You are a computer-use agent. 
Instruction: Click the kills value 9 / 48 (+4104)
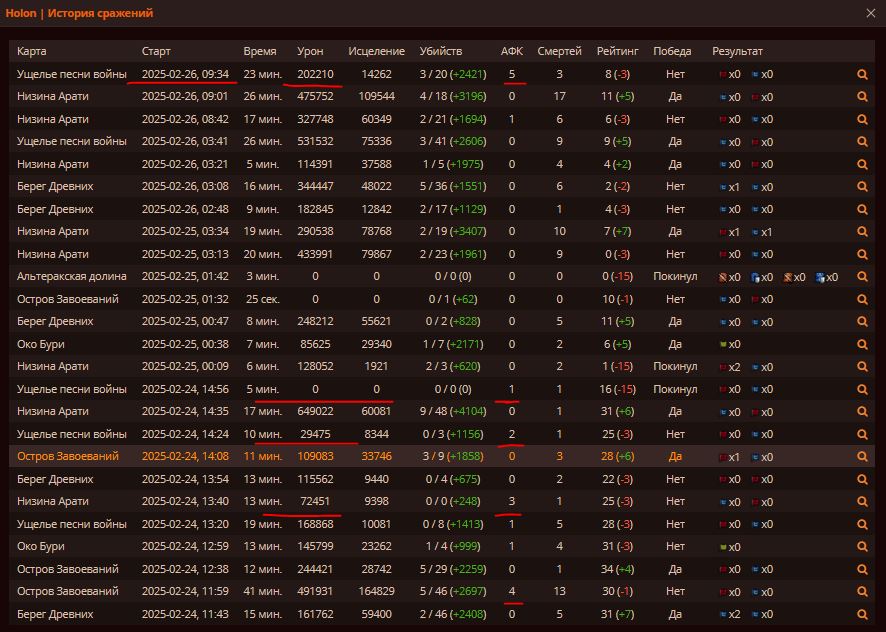click(x=453, y=412)
